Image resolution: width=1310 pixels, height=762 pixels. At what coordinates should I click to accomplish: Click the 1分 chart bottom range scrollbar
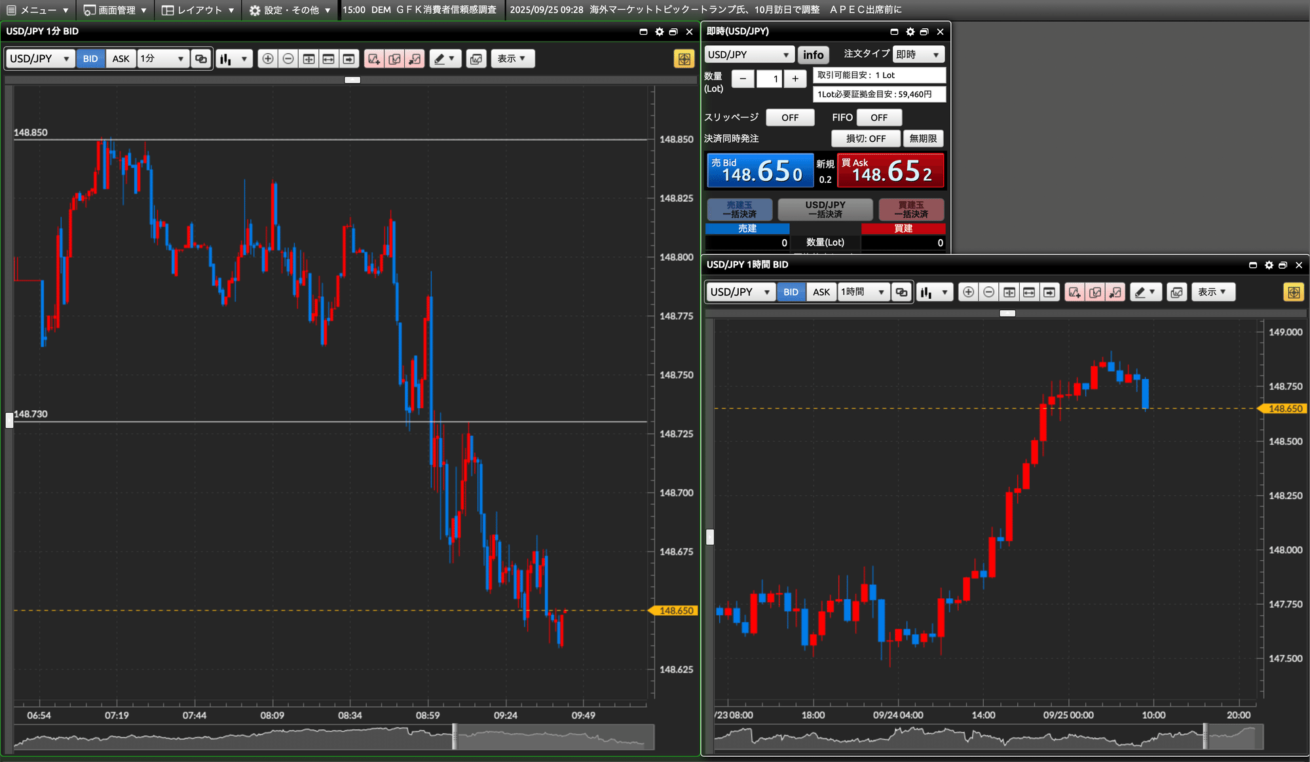(x=334, y=738)
